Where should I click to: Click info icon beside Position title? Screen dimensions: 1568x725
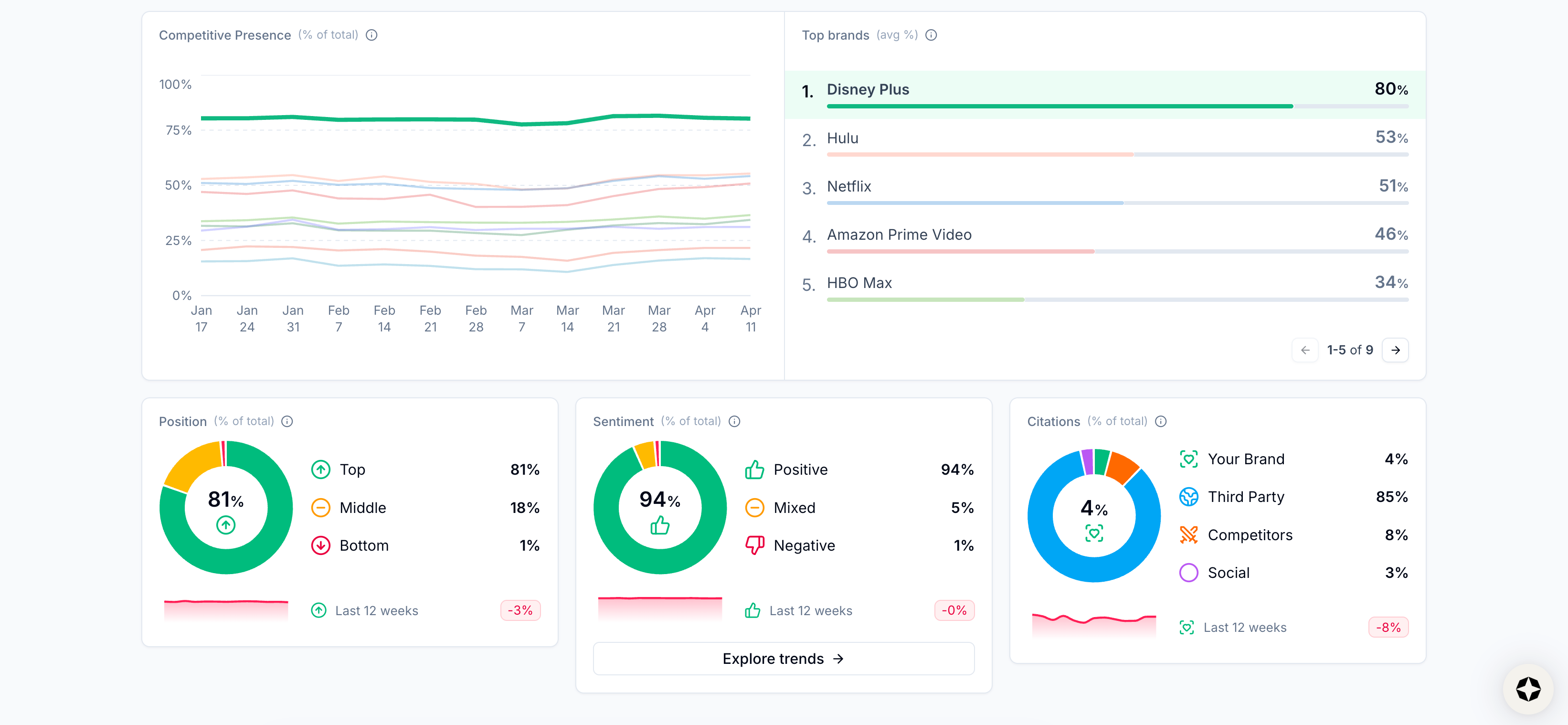click(287, 421)
